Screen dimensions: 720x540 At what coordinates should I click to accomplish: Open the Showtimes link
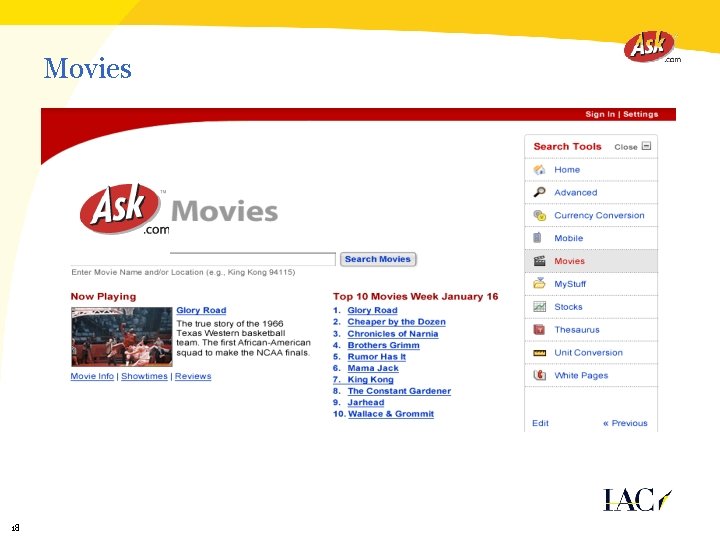[x=144, y=376]
